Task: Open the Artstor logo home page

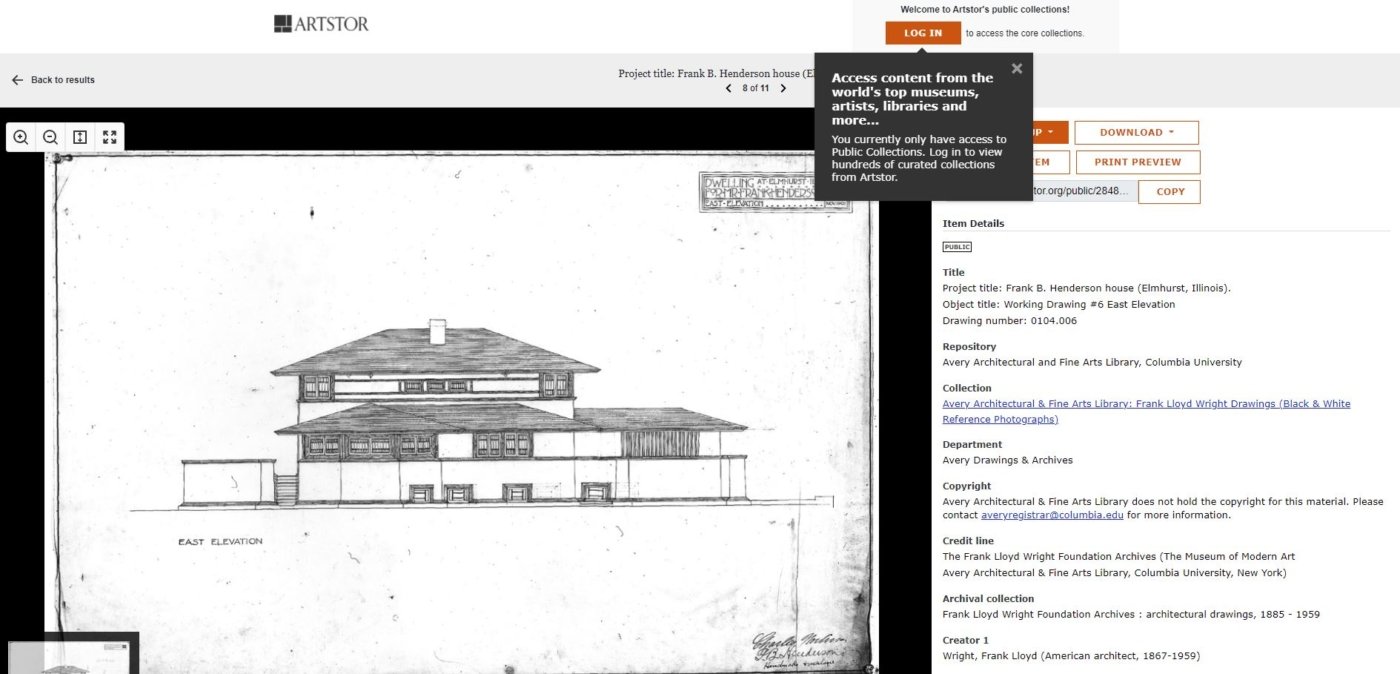Action: pyautogui.click(x=321, y=23)
